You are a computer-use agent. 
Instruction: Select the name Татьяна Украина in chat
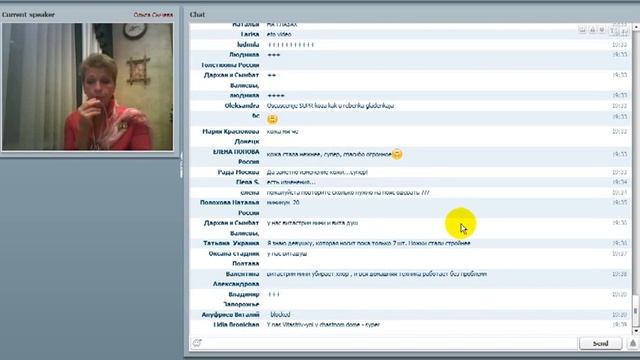pyautogui.click(x=231, y=243)
